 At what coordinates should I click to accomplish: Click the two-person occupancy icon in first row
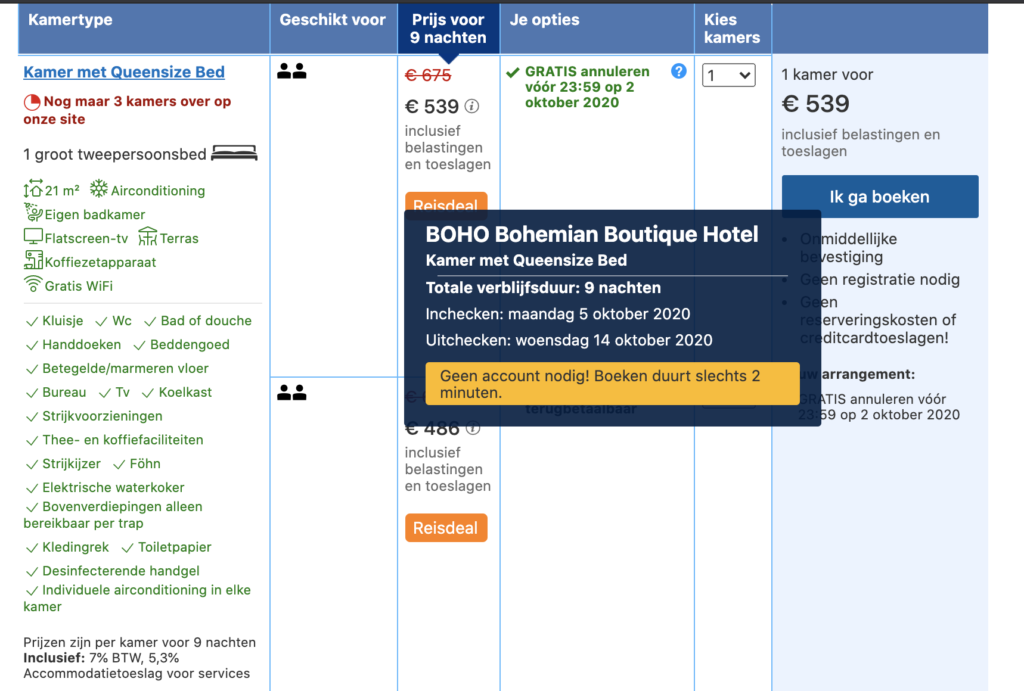pyautogui.click(x=292, y=71)
